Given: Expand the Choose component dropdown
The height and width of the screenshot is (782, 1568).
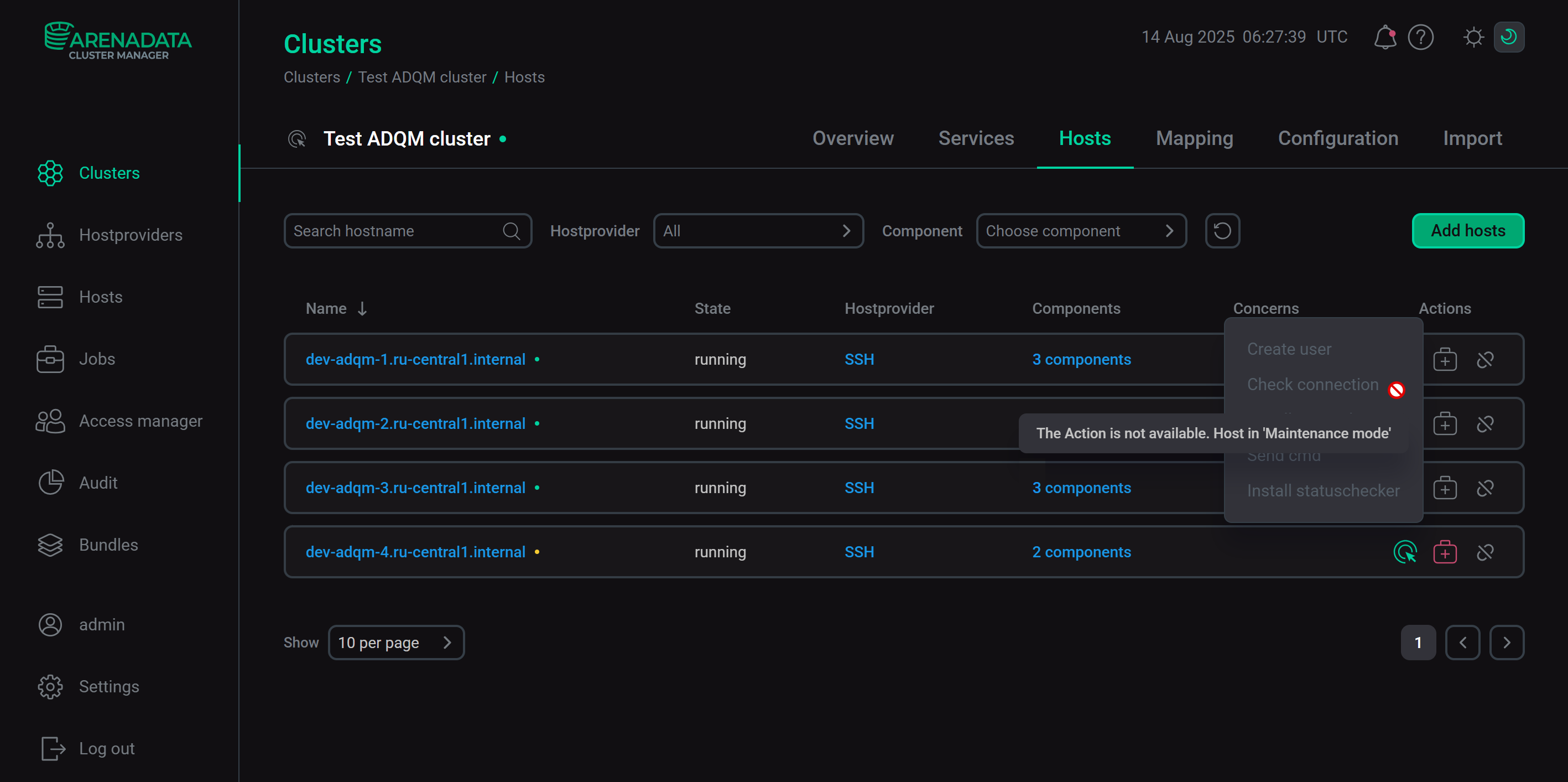Looking at the screenshot, I should (1081, 231).
